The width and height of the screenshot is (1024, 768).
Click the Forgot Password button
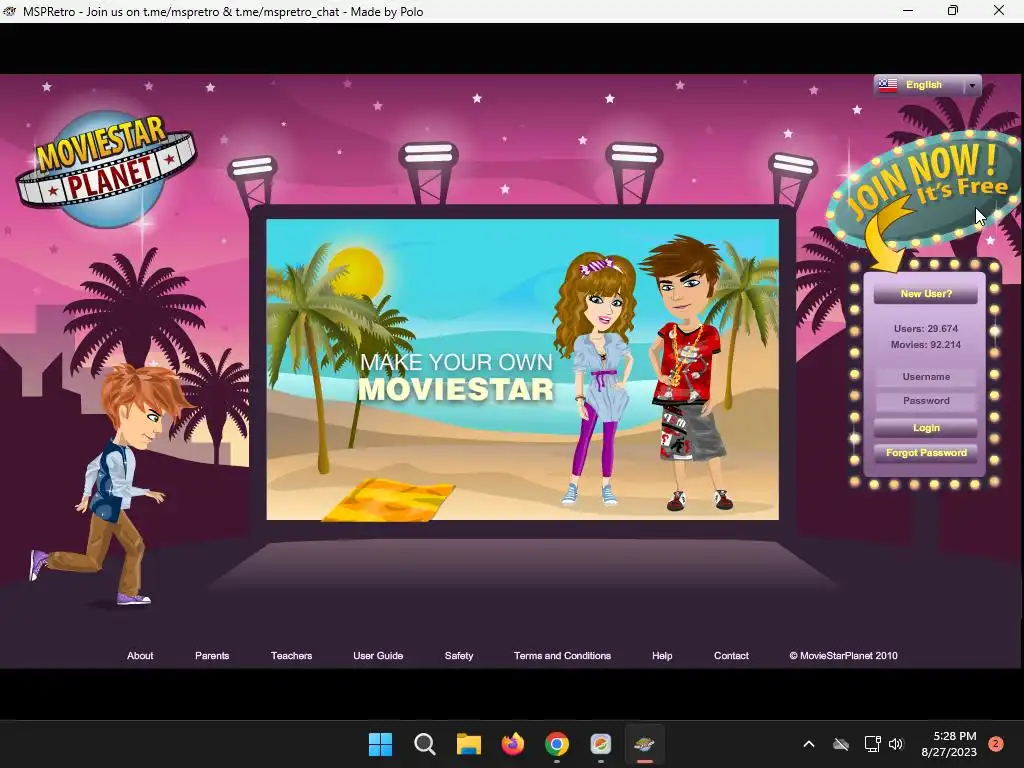click(926, 453)
